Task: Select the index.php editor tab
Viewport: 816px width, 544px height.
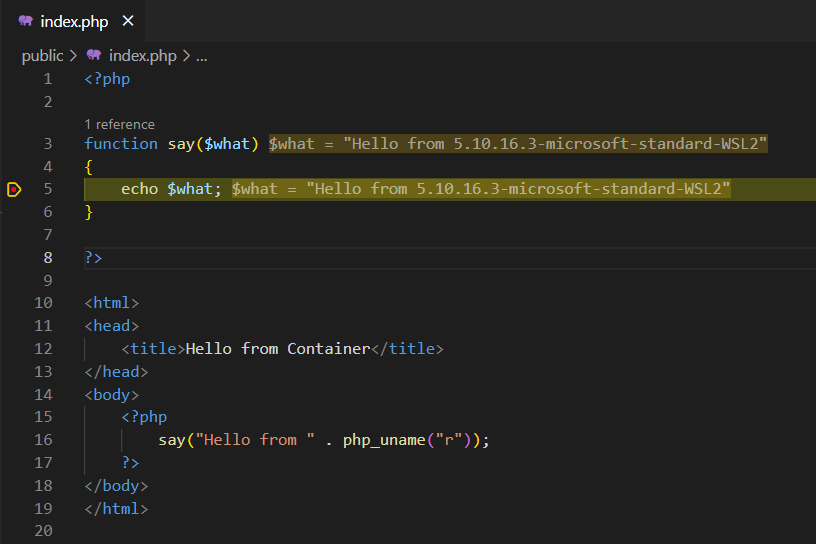Action: [x=73, y=21]
